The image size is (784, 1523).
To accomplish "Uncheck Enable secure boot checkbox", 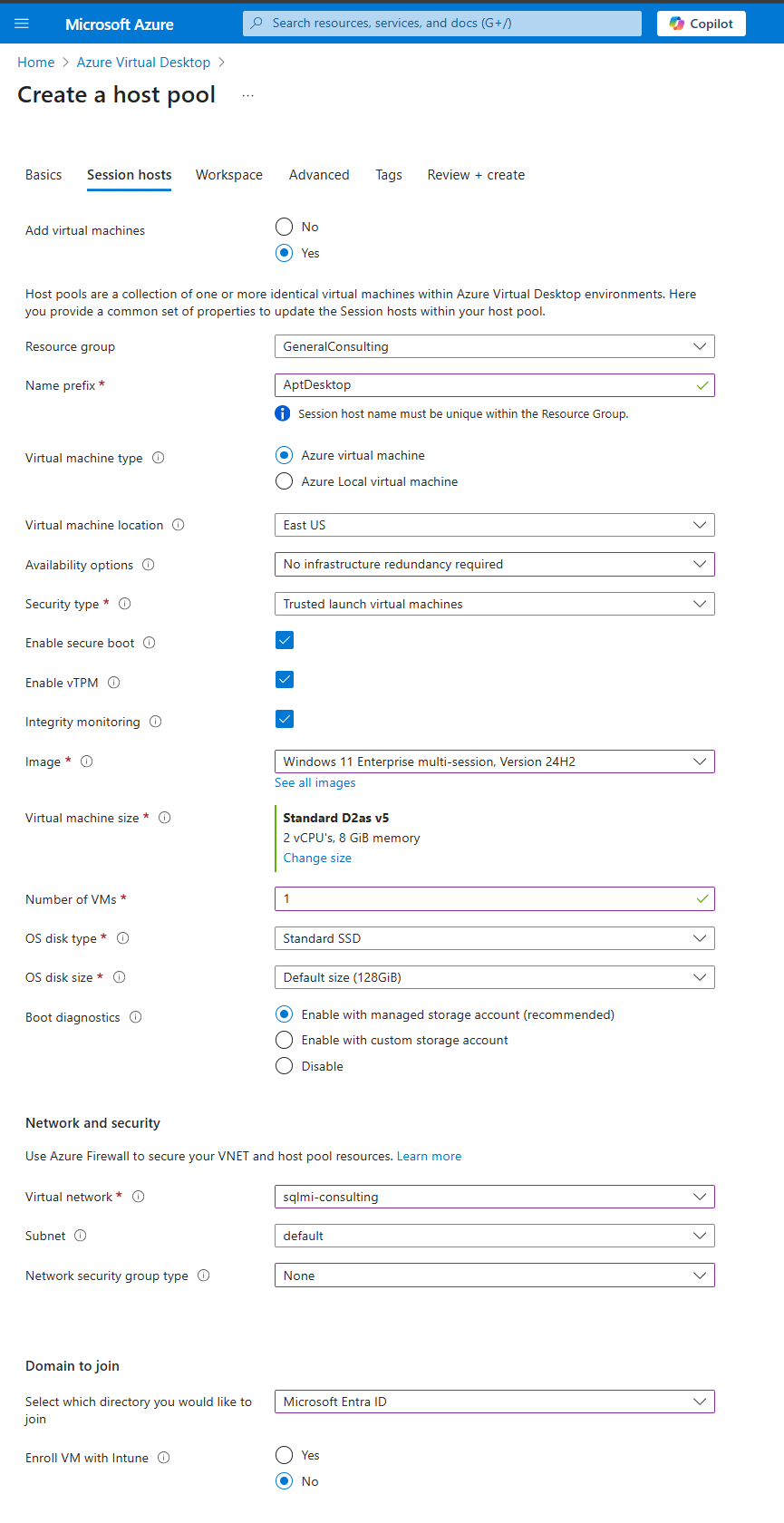I will click(285, 641).
